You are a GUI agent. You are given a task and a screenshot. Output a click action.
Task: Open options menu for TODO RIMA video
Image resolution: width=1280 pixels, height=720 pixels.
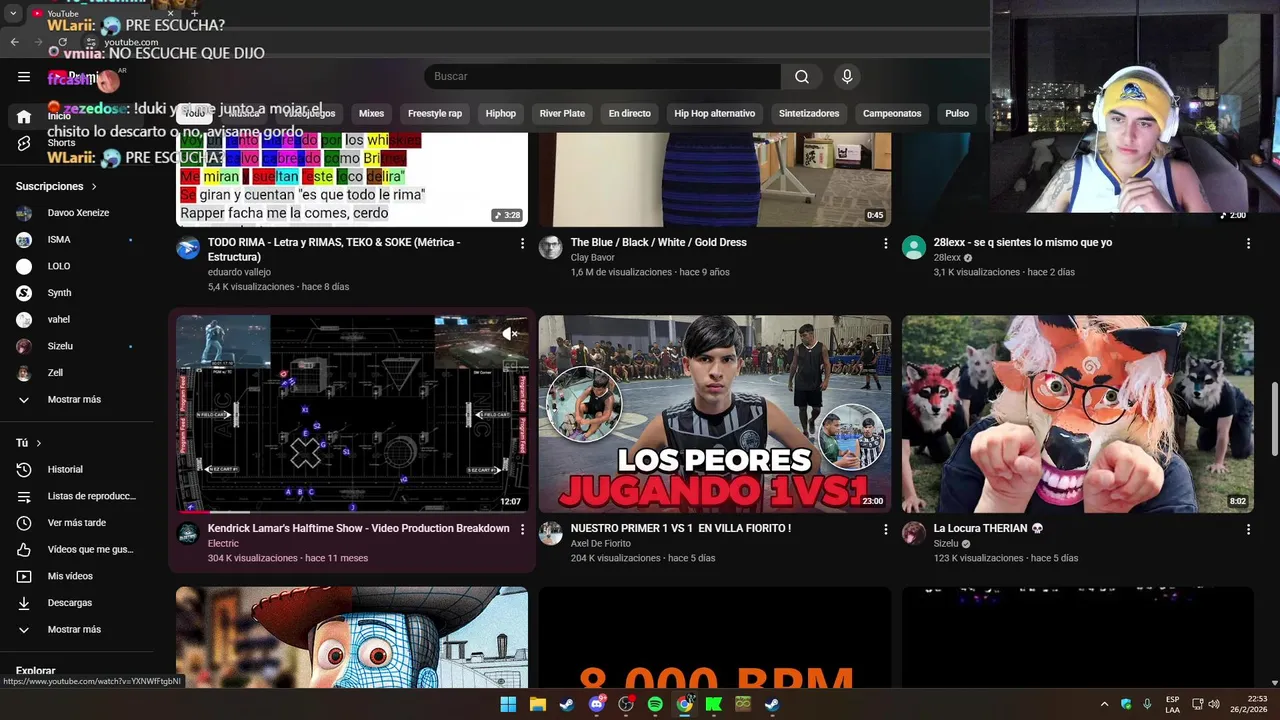(x=522, y=243)
